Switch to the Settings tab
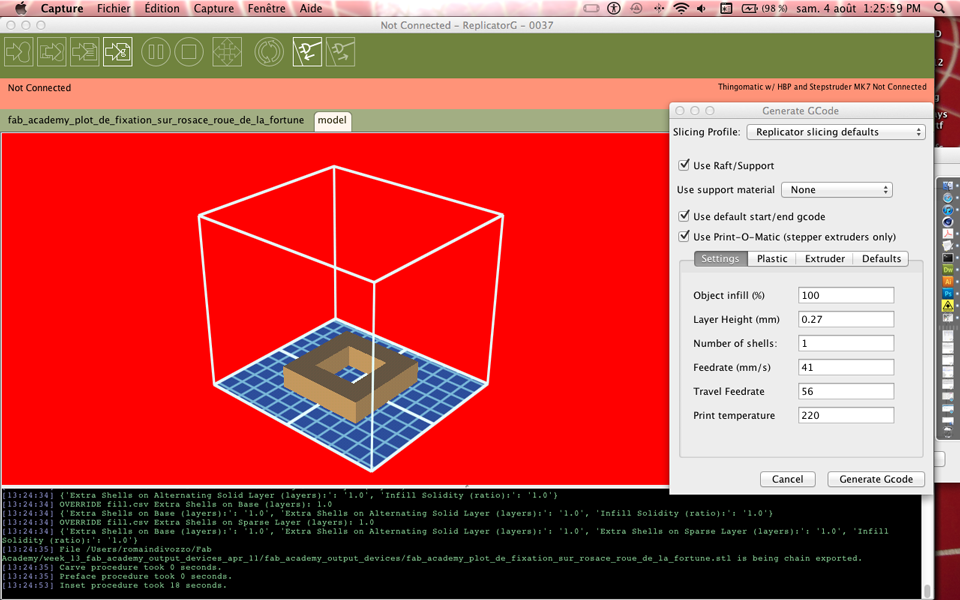Screen dimensions: 960x600 tap(720, 258)
